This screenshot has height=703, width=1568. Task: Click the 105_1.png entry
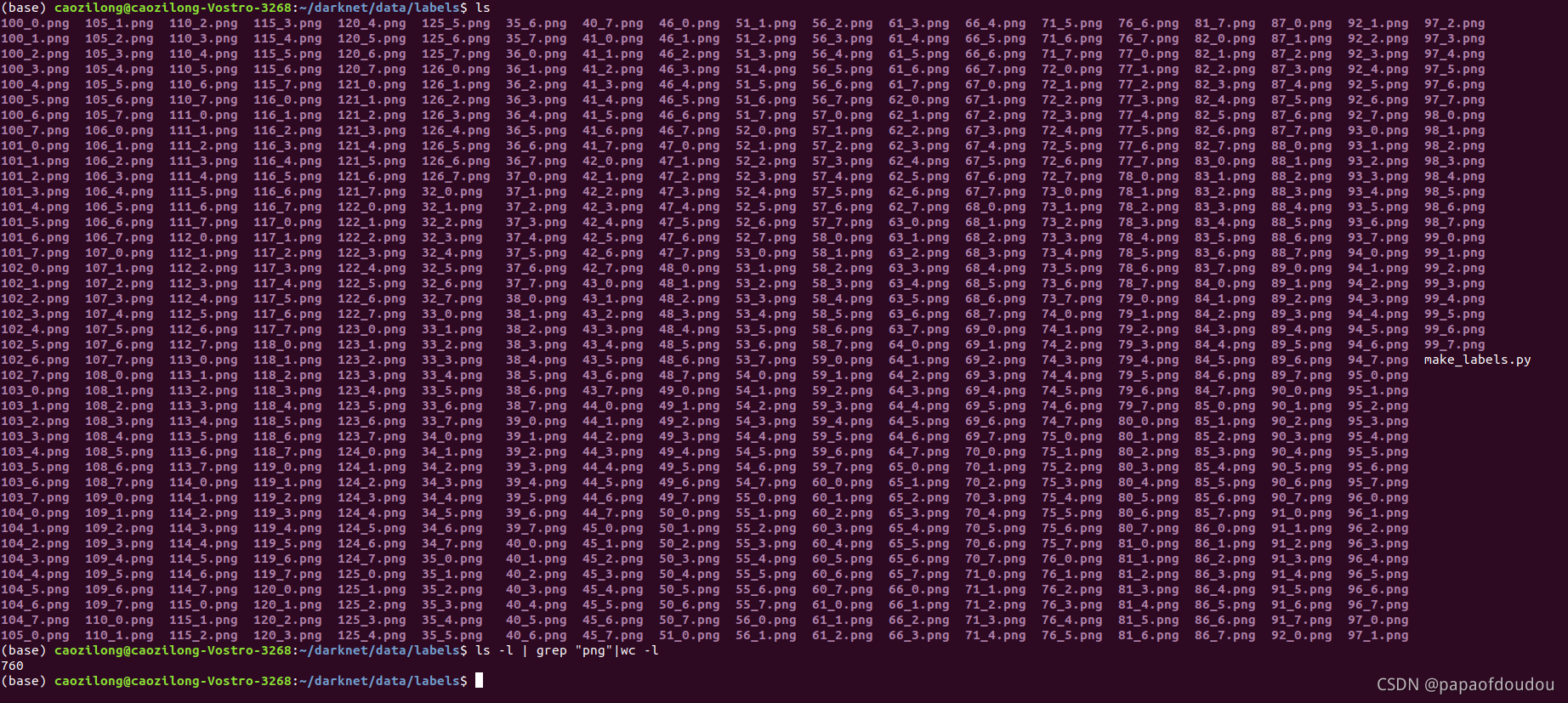click(x=119, y=23)
